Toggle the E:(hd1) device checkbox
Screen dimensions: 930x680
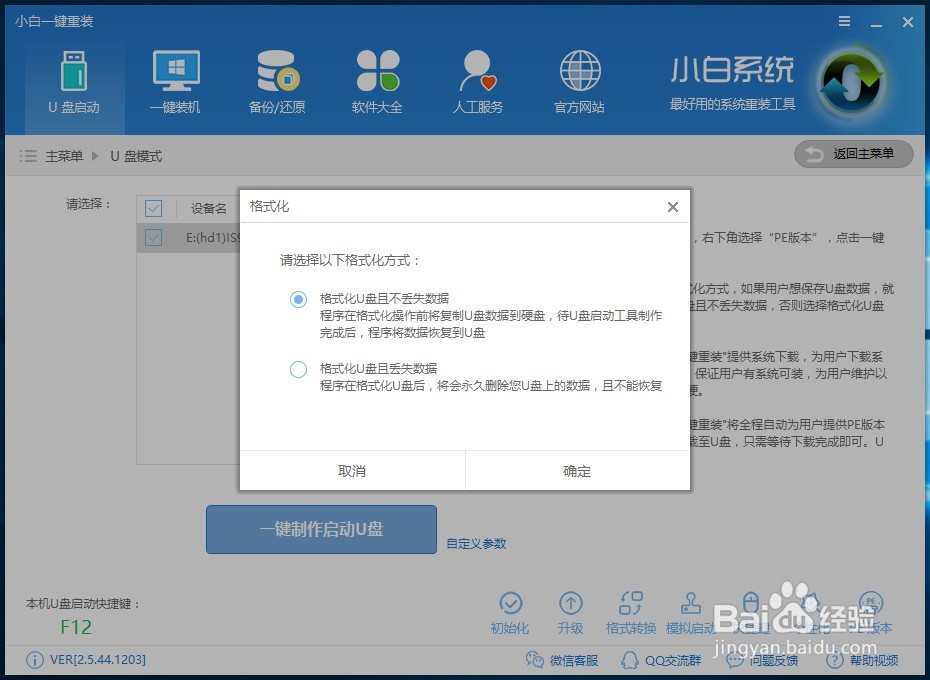click(x=154, y=238)
